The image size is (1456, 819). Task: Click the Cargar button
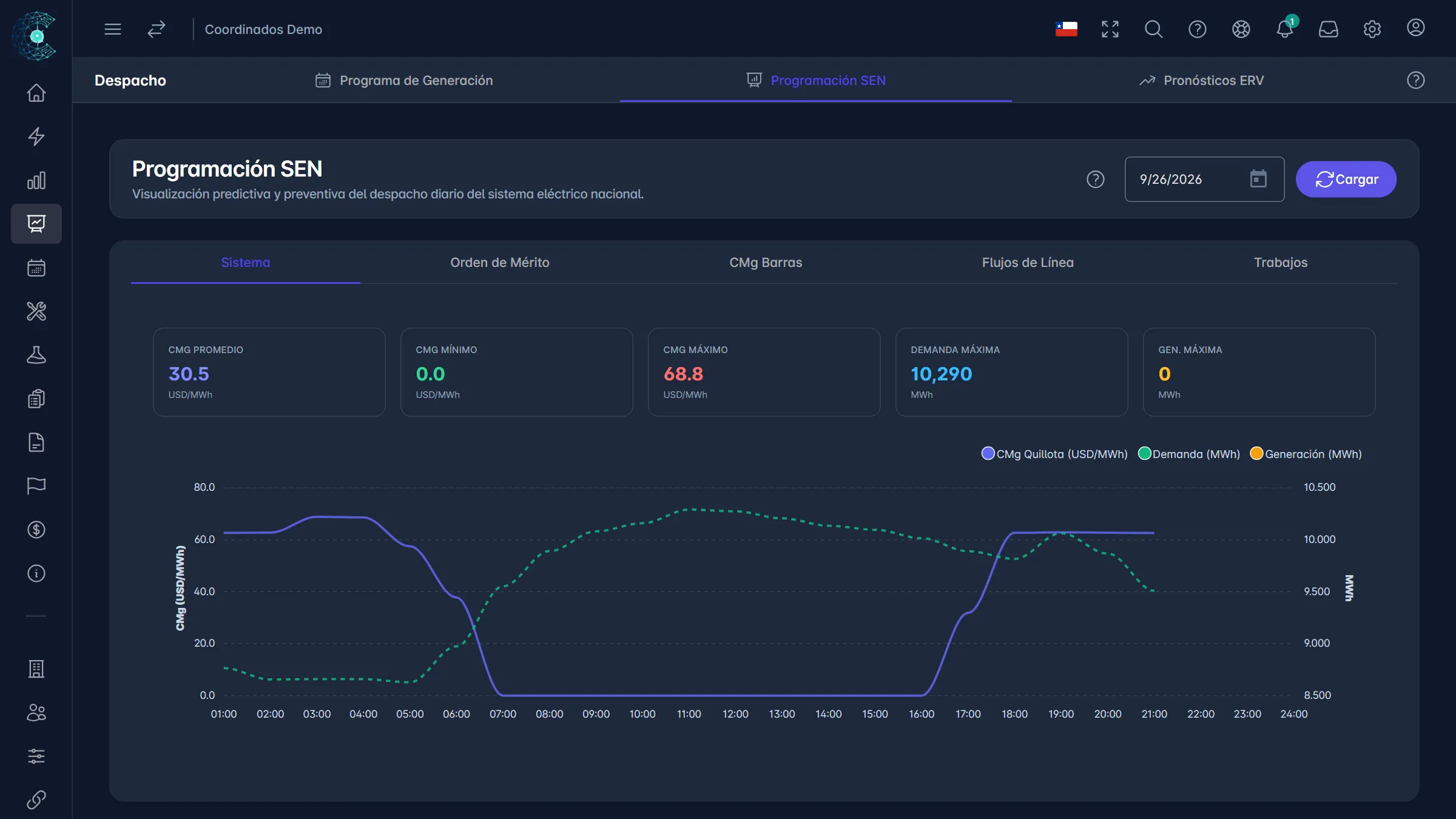[x=1346, y=180]
